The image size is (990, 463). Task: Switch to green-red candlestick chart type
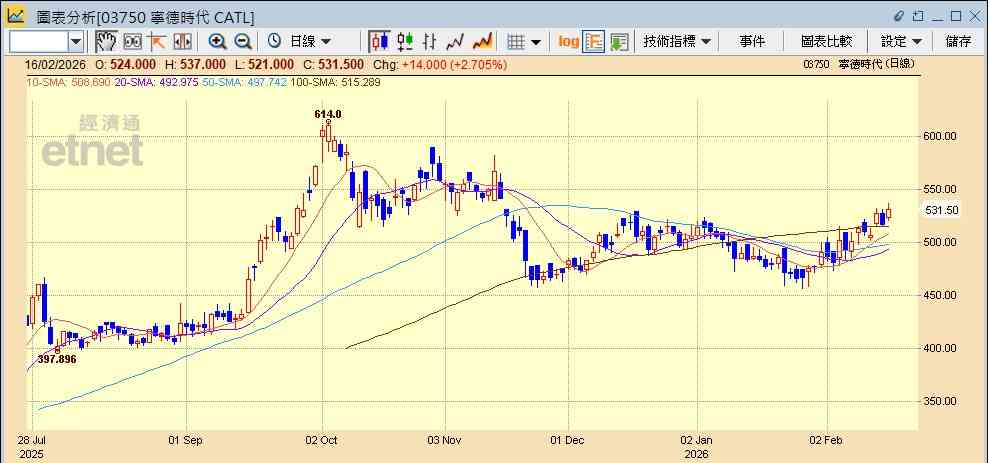coord(405,42)
